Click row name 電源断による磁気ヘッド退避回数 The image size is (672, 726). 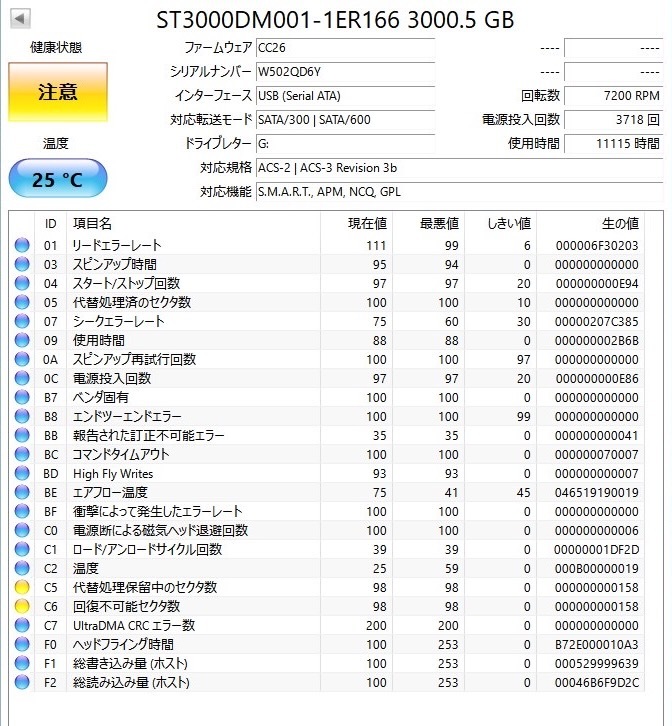pos(160,530)
